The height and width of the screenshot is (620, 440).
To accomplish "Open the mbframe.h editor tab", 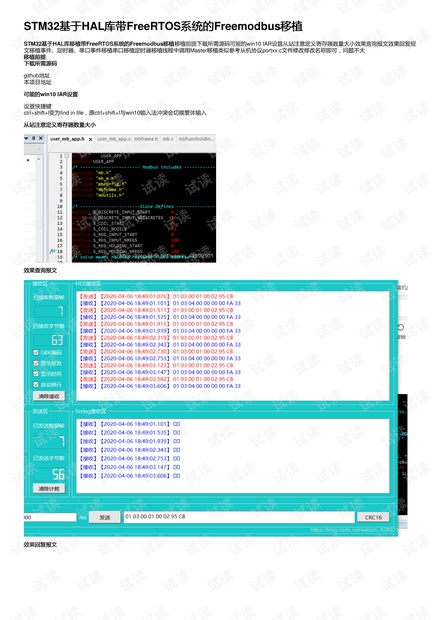I will pos(146,139).
